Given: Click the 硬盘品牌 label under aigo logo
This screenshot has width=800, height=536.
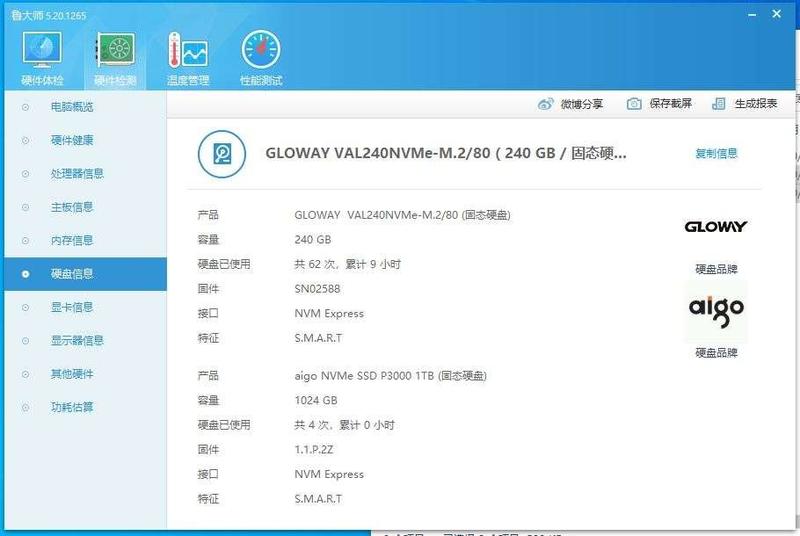Looking at the screenshot, I should click(716, 352).
